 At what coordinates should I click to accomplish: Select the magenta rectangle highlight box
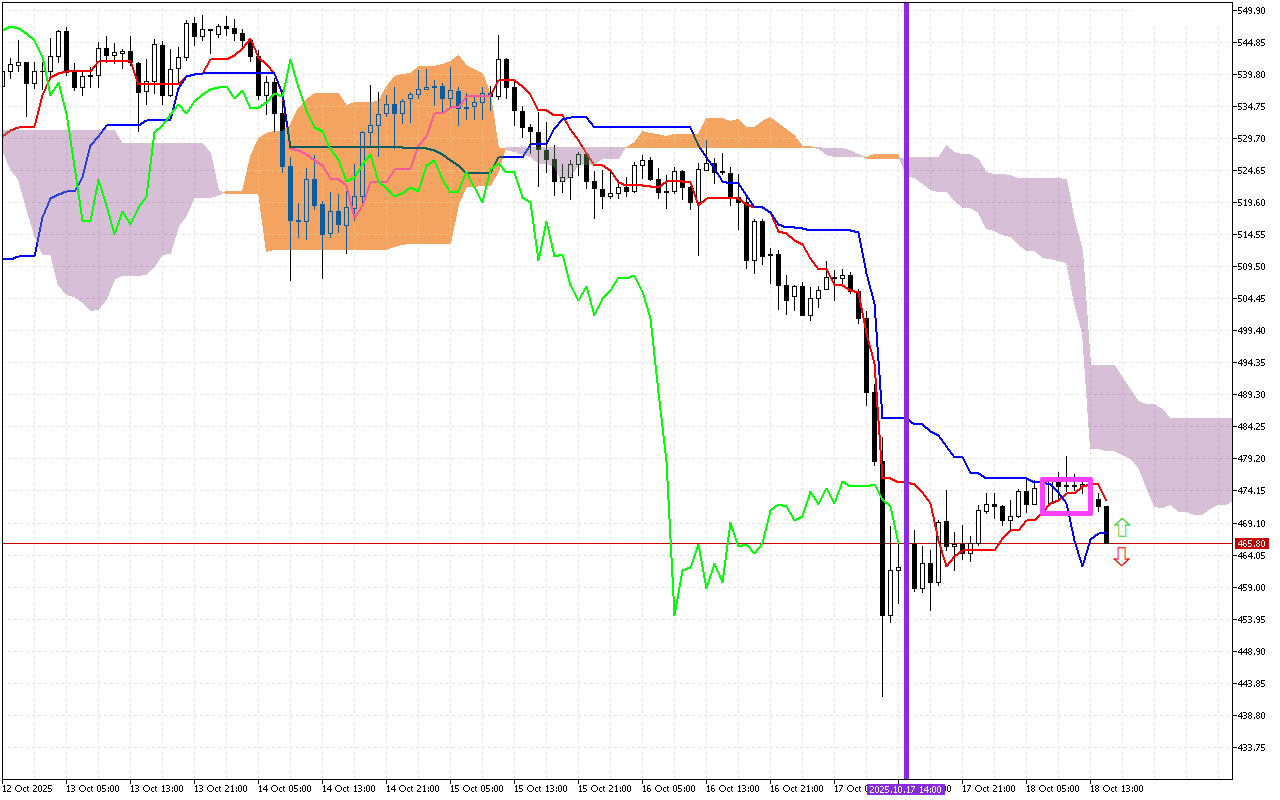pyautogui.click(x=1066, y=496)
